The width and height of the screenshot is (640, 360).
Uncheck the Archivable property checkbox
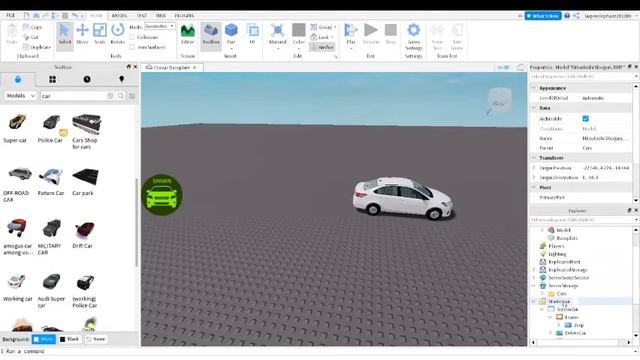point(586,118)
